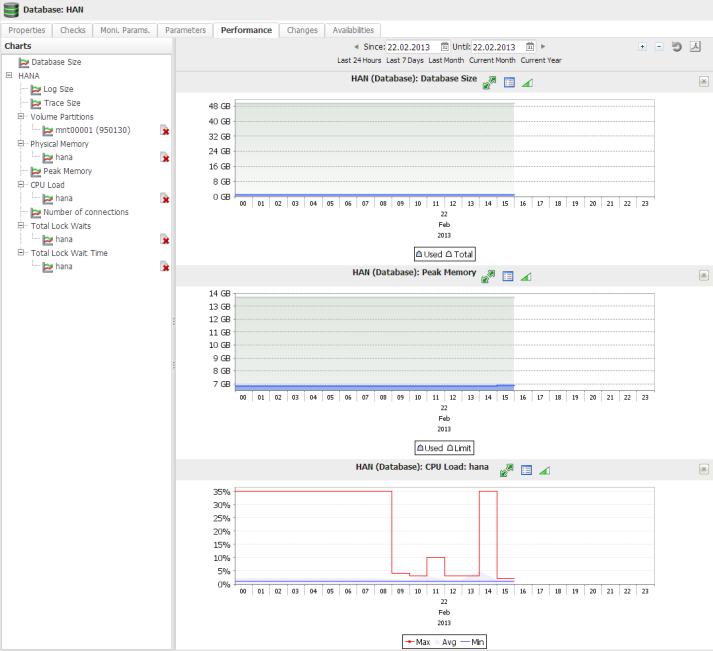Go to next date range arrow
713x651 pixels.
(542, 46)
